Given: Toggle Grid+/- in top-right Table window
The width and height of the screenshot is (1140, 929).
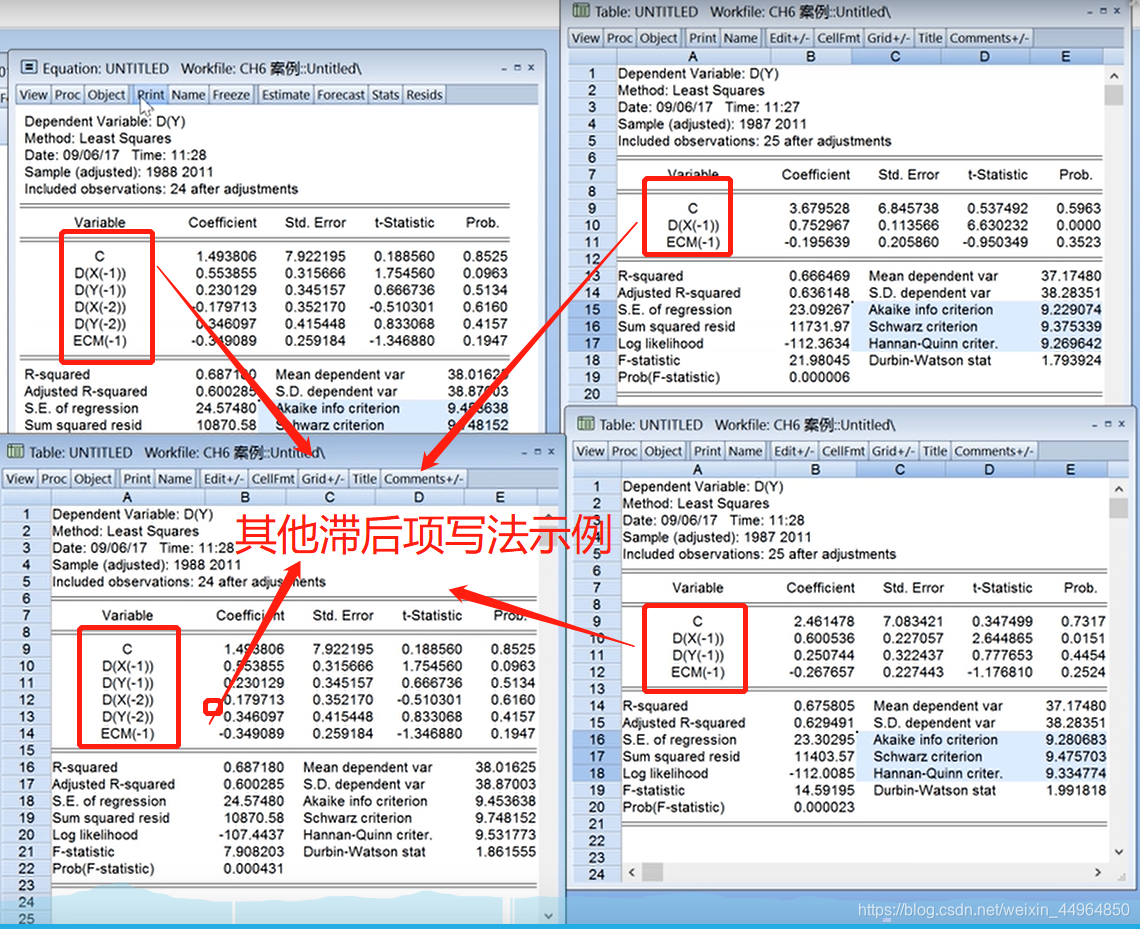Looking at the screenshot, I should [x=888, y=38].
